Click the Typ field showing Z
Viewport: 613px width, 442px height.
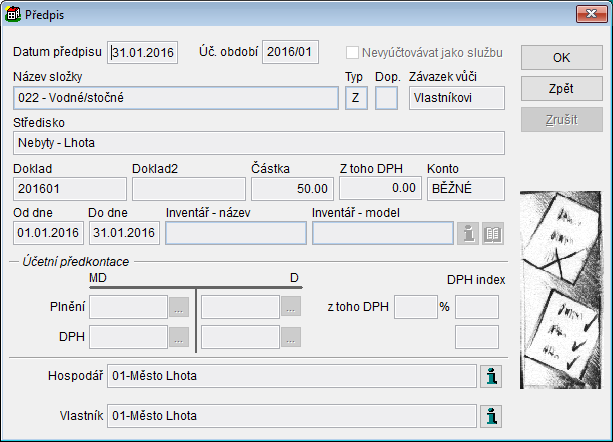click(354, 98)
